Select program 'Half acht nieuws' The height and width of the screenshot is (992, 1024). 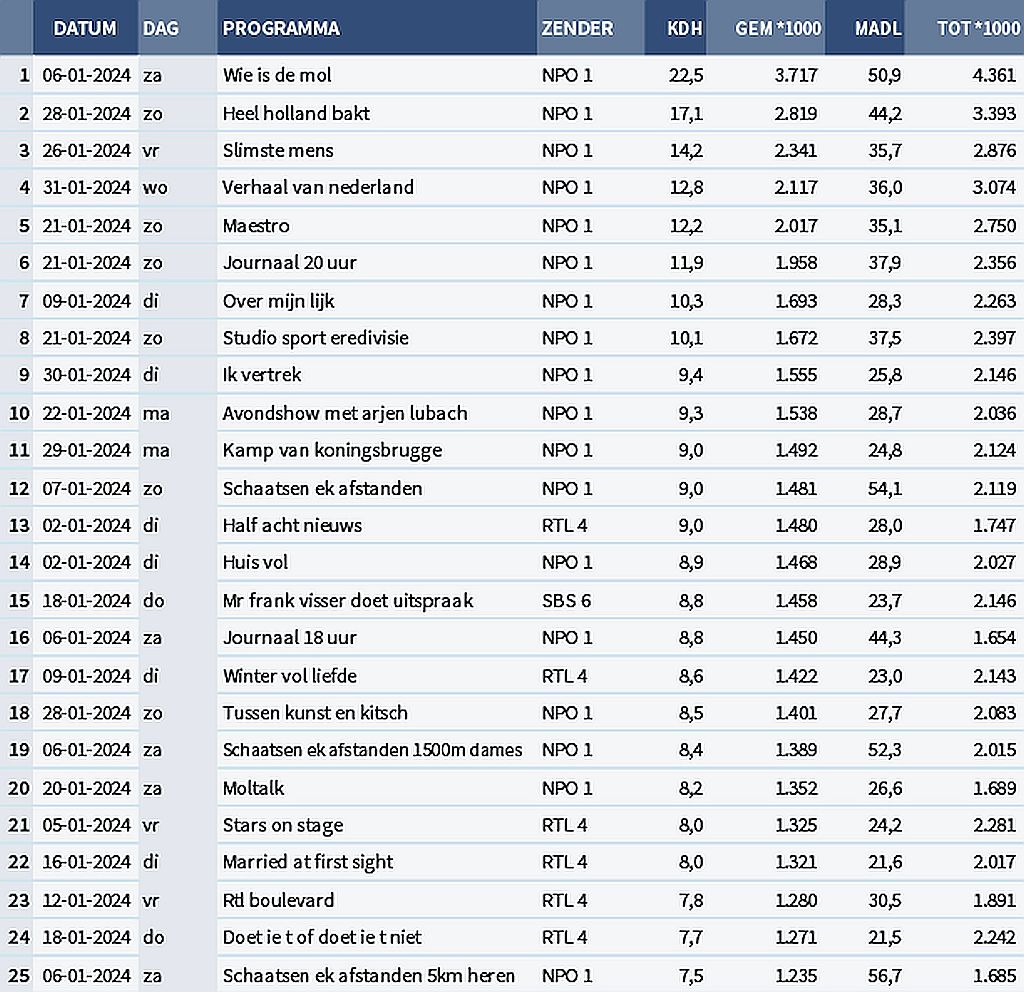tap(292, 526)
